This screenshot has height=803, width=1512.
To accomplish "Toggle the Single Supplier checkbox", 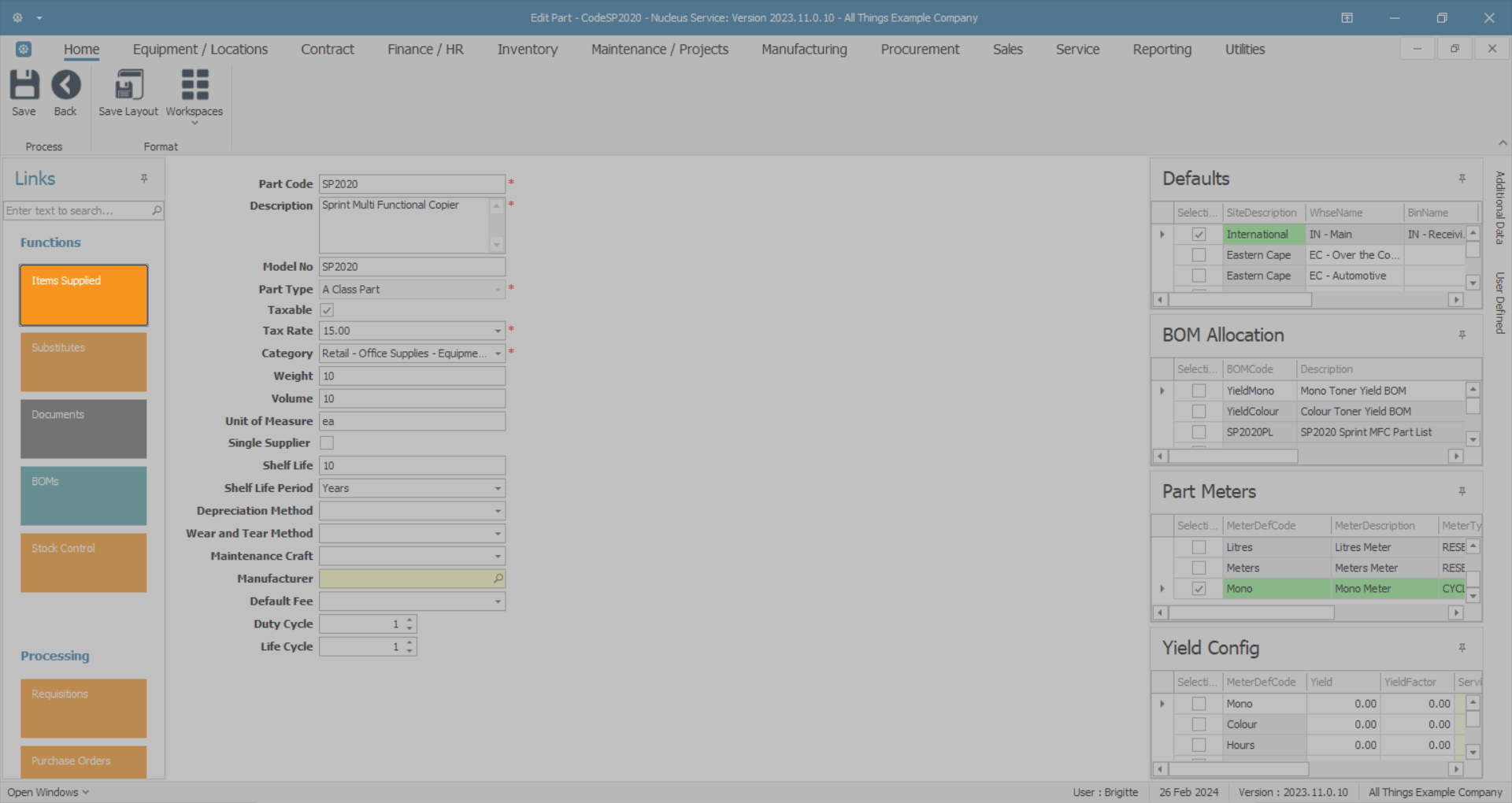I will pyautogui.click(x=327, y=443).
